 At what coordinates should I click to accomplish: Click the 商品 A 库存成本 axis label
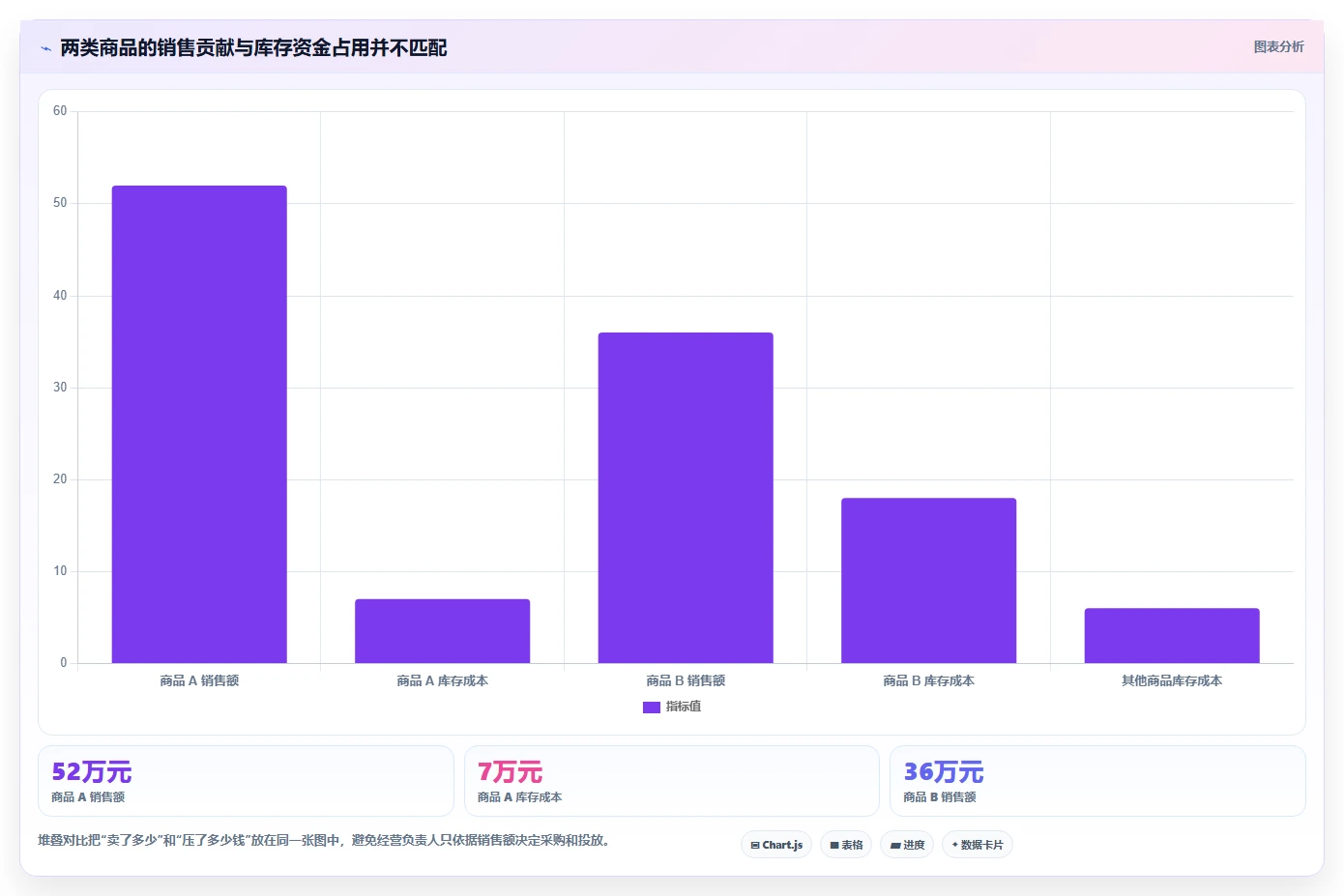[442, 681]
